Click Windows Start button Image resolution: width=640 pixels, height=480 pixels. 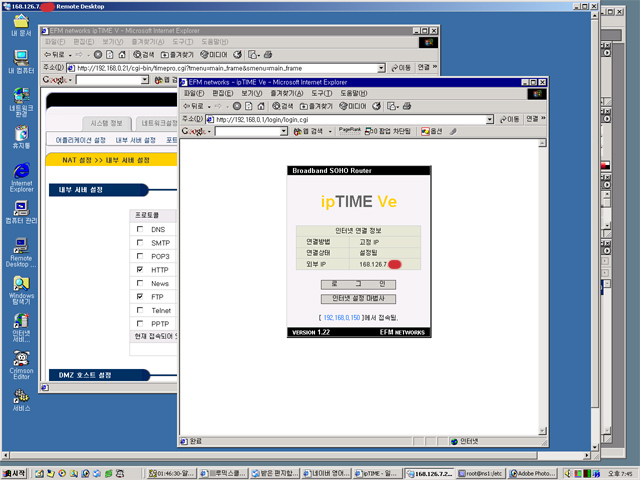click(x=14, y=473)
